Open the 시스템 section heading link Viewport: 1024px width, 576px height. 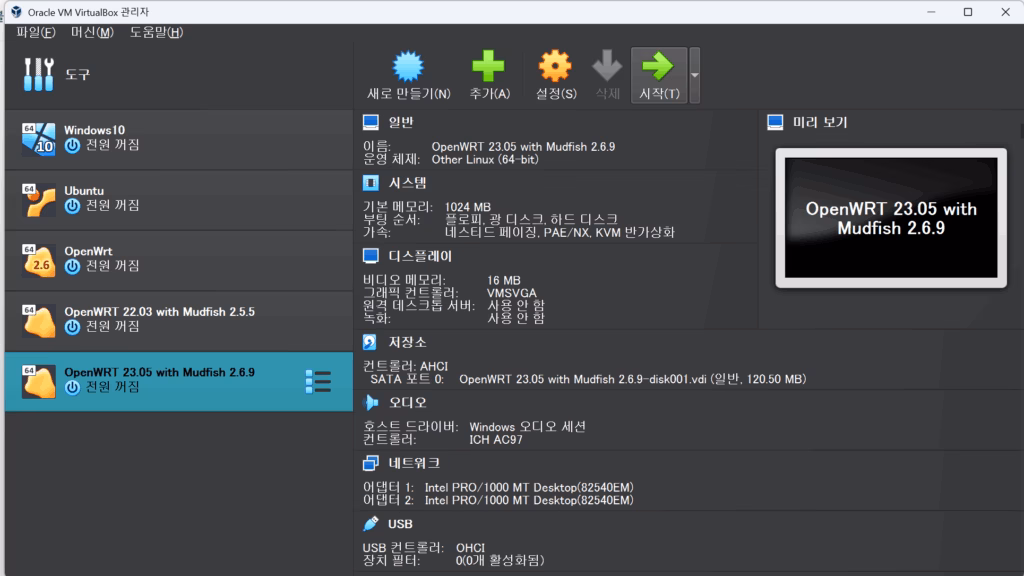[x=408, y=183]
